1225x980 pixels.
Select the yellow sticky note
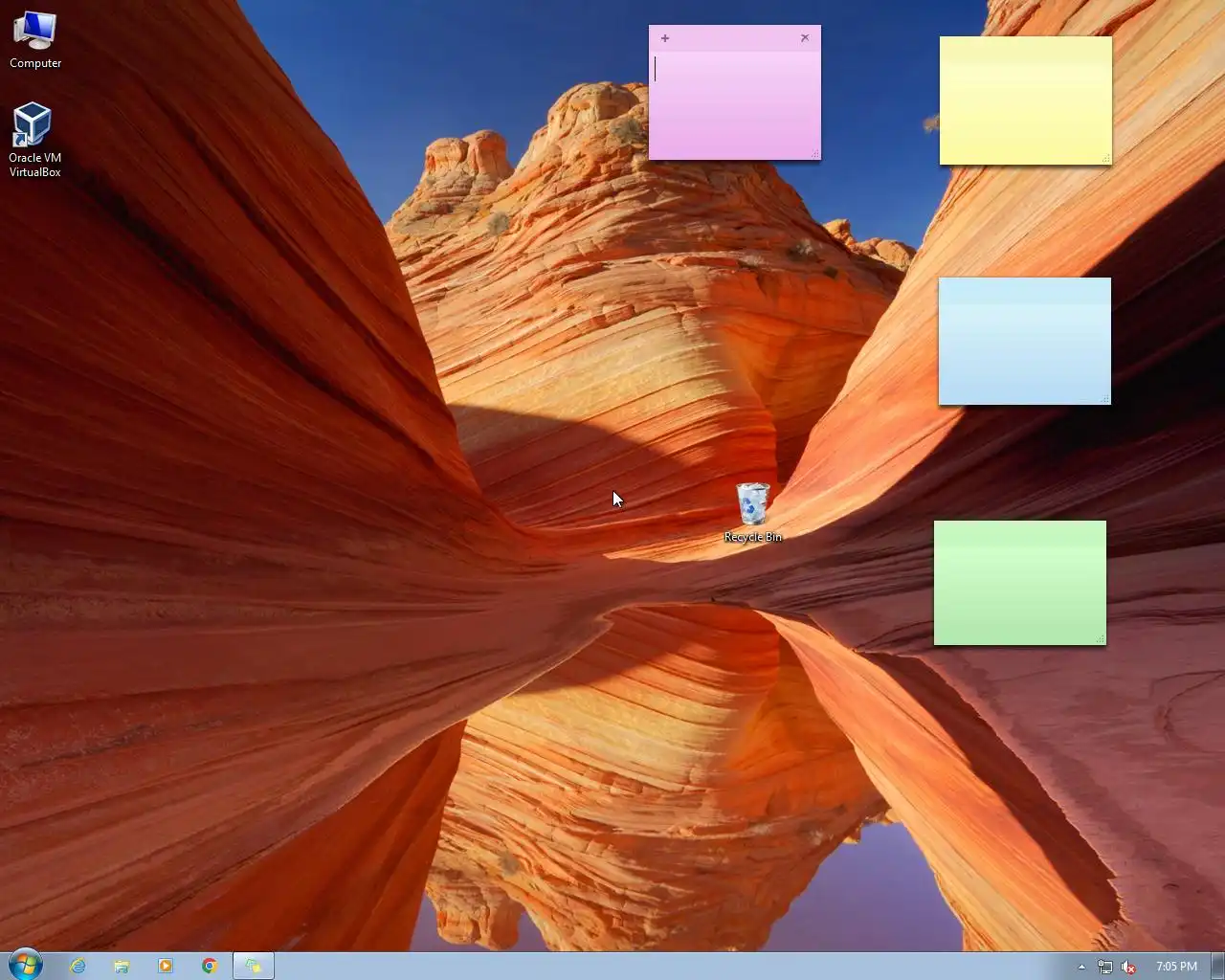(x=1026, y=100)
